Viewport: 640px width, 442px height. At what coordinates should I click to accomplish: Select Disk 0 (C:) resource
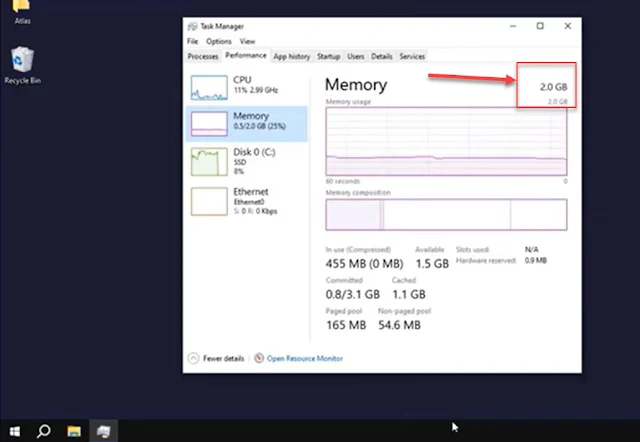coord(247,162)
